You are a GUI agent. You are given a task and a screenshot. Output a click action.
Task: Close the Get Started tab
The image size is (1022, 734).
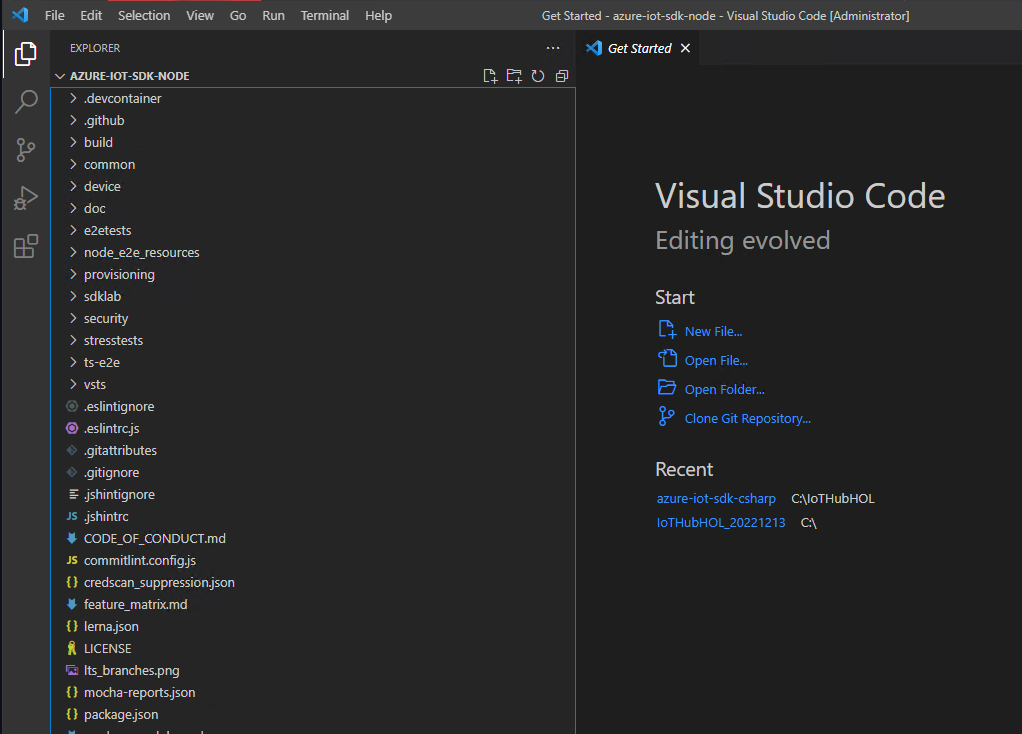tap(685, 48)
